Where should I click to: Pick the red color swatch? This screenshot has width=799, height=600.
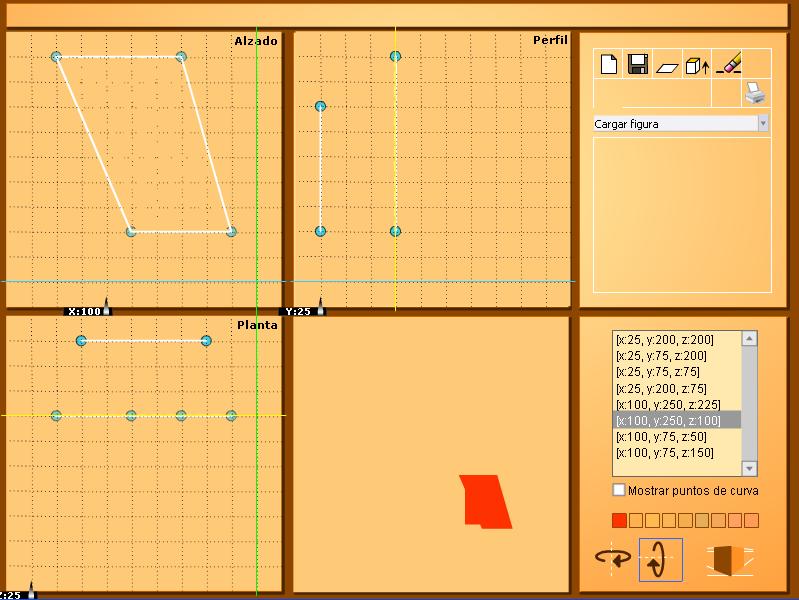[619, 520]
